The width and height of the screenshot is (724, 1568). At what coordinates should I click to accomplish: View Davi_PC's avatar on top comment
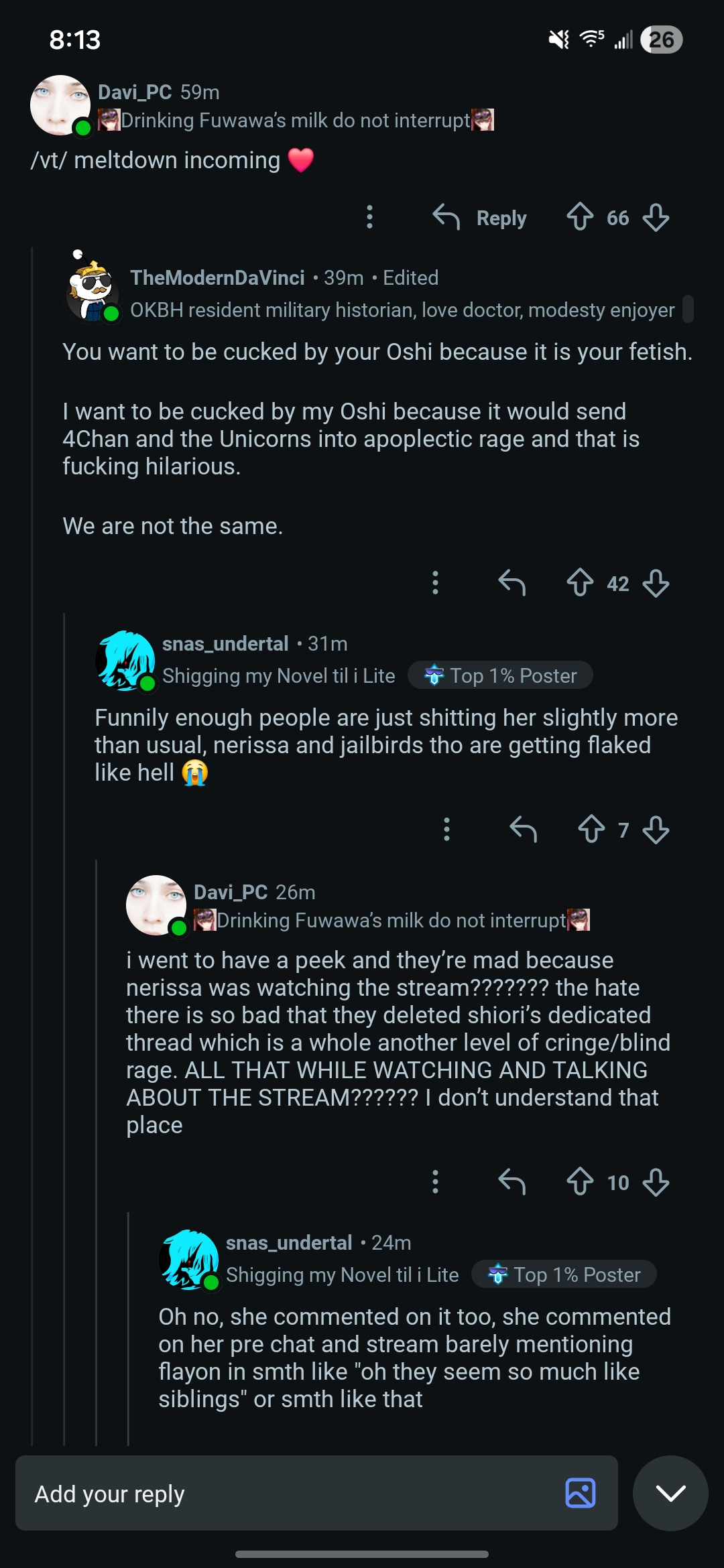click(x=60, y=105)
